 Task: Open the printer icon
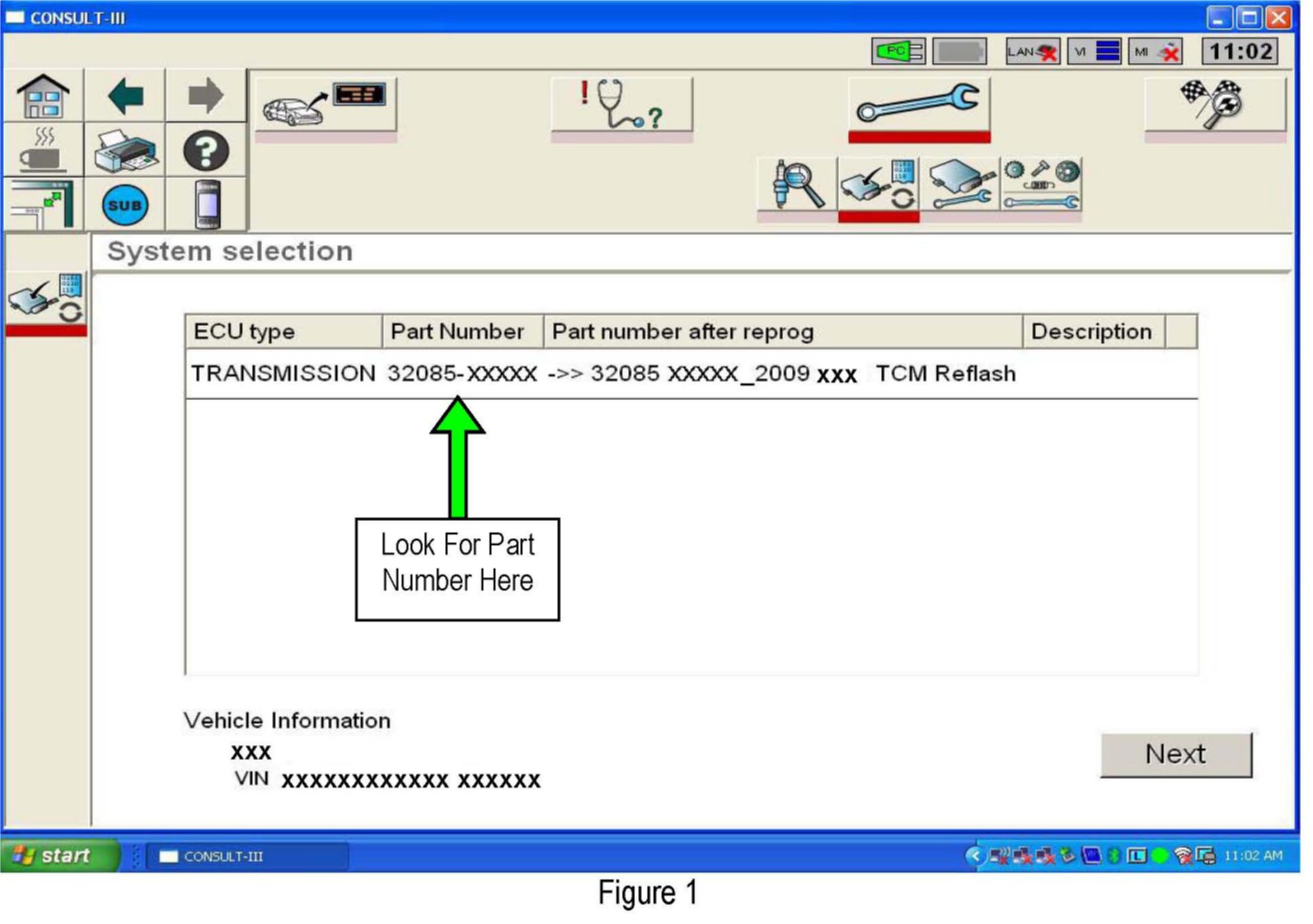pyautogui.click(x=125, y=151)
